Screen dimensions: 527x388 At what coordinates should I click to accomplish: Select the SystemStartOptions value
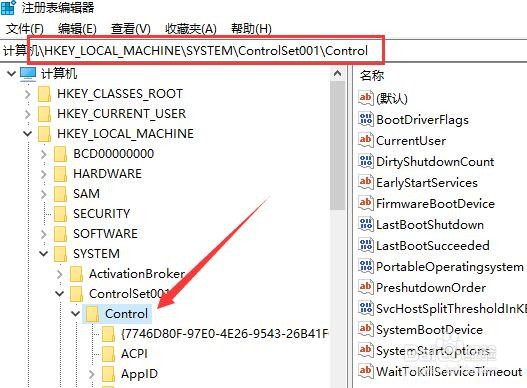pyautogui.click(x=433, y=351)
